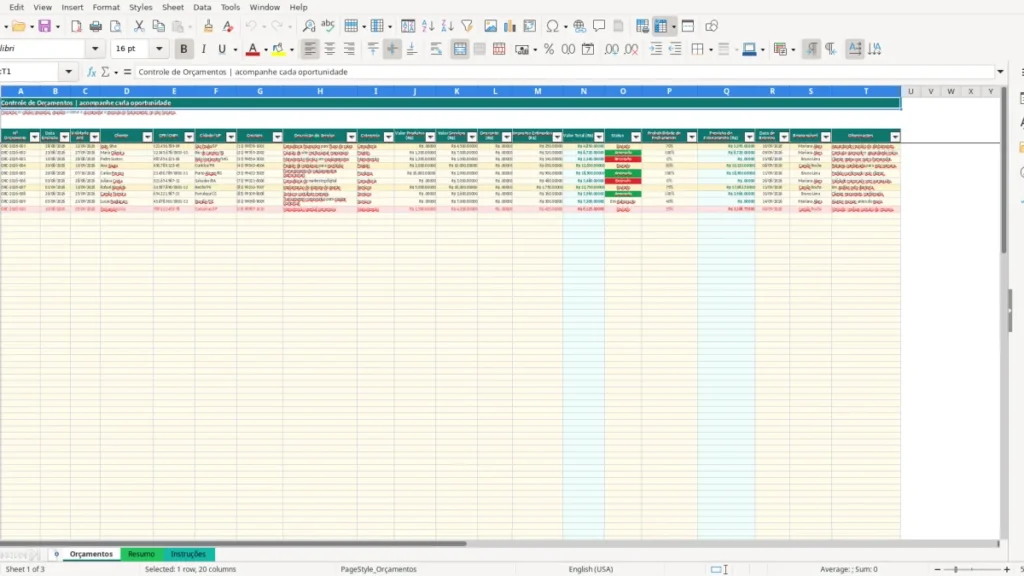Open Borders dropdown arrow
The height and width of the screenshot is (576, 1024).
[x=711, y=50]
